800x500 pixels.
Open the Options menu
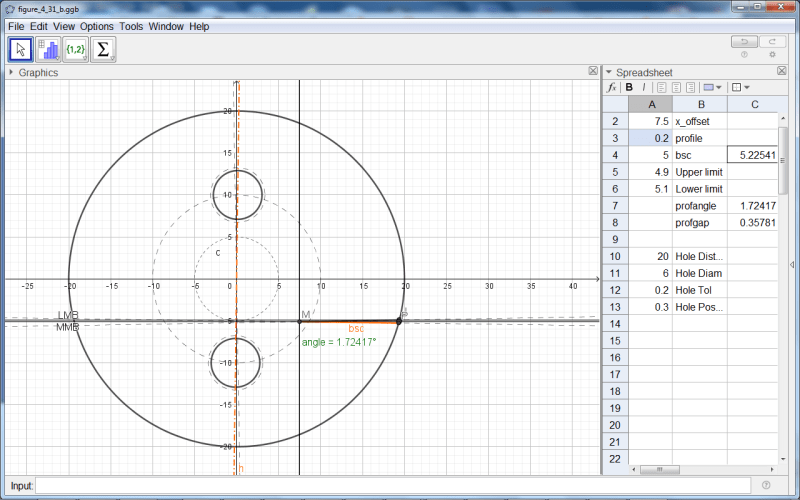tap(96, 27)
